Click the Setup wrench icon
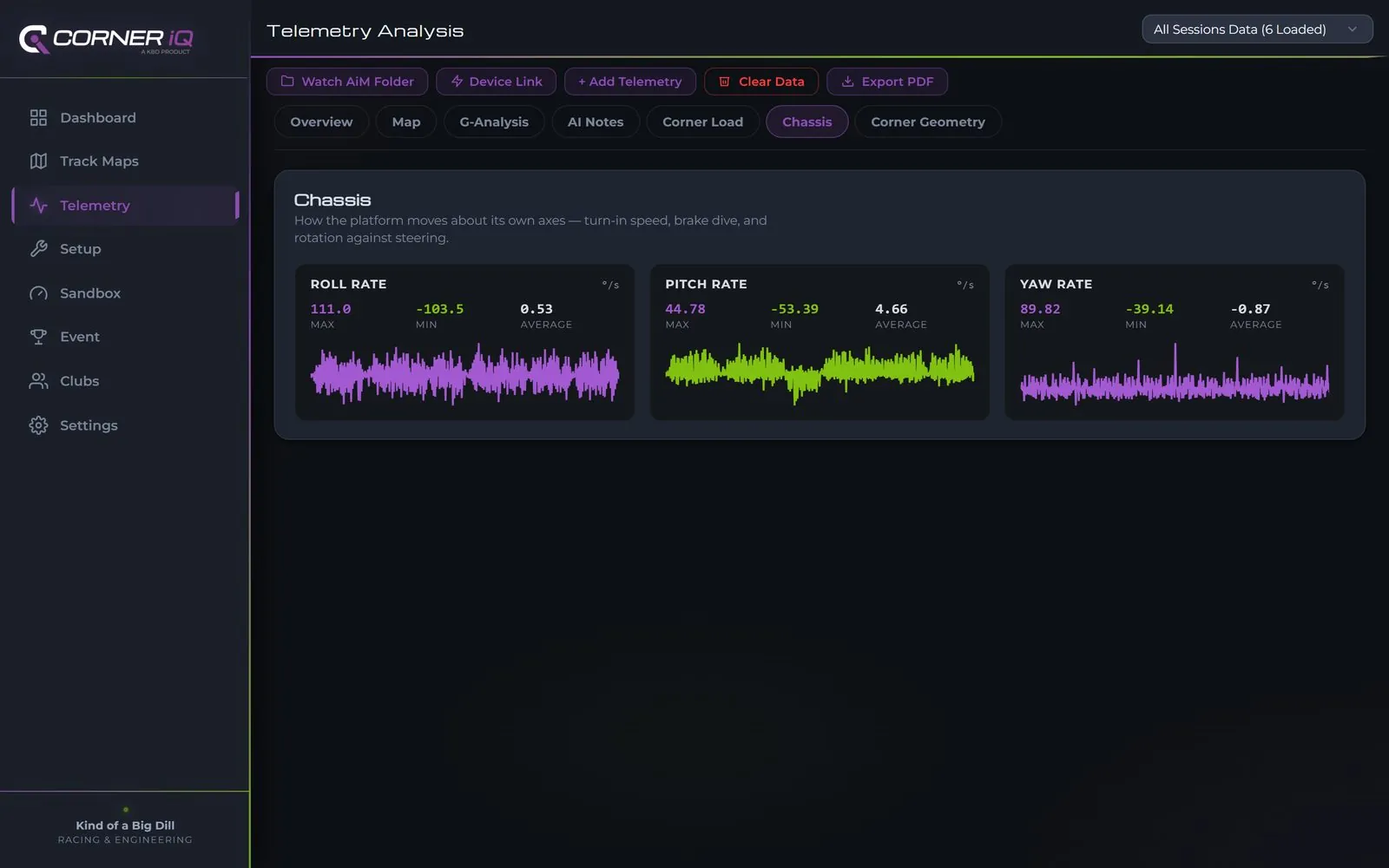 point(38,249)
